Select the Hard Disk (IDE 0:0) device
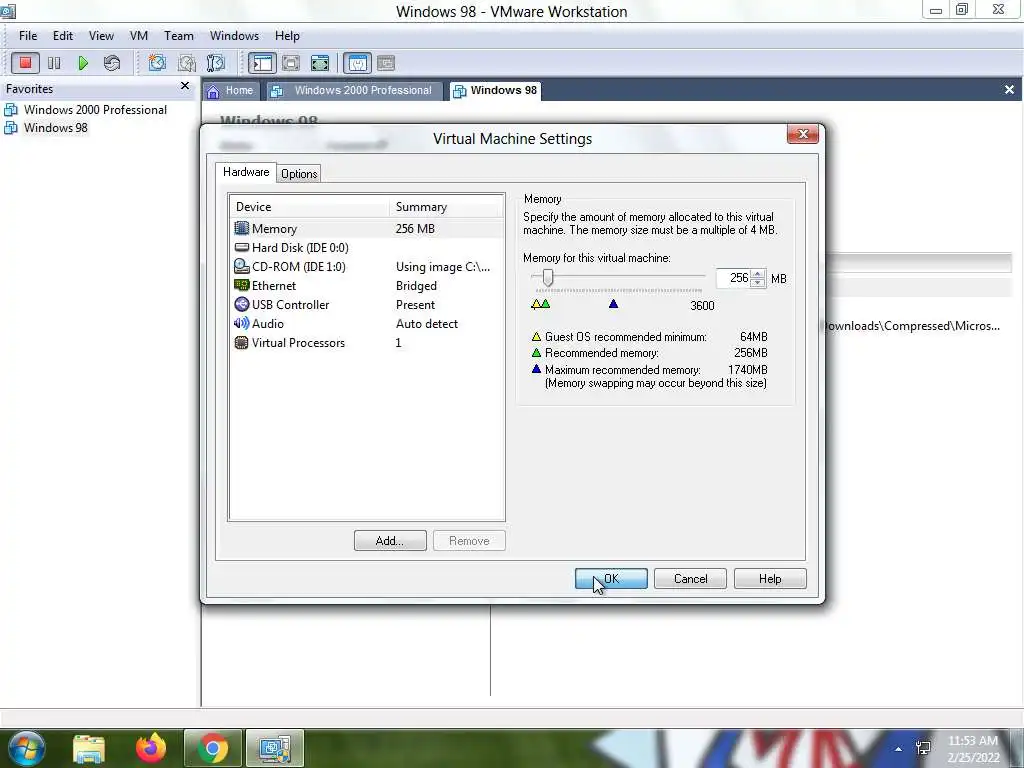Image resolution: width=1024 pixels, height=768 pixels. coord(367,248)
